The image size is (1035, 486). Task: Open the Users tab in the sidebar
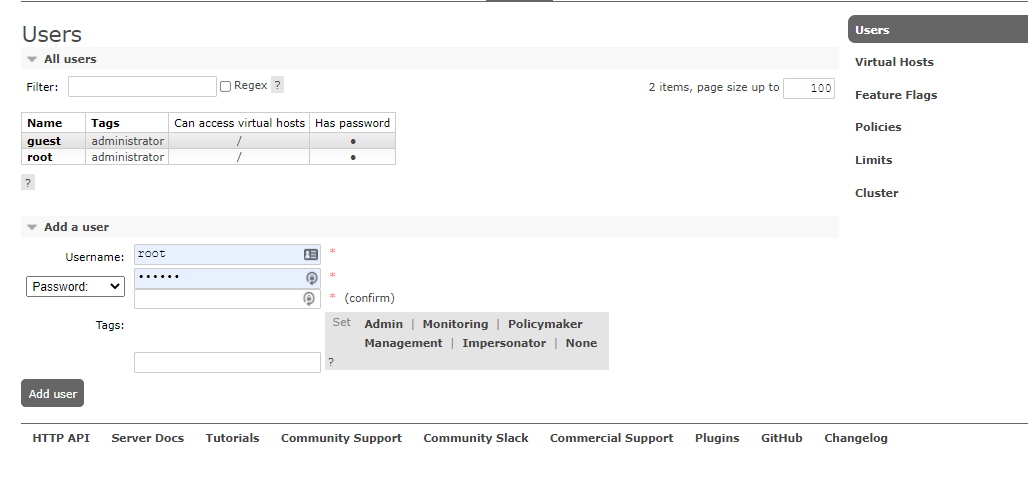pos(937,30)
